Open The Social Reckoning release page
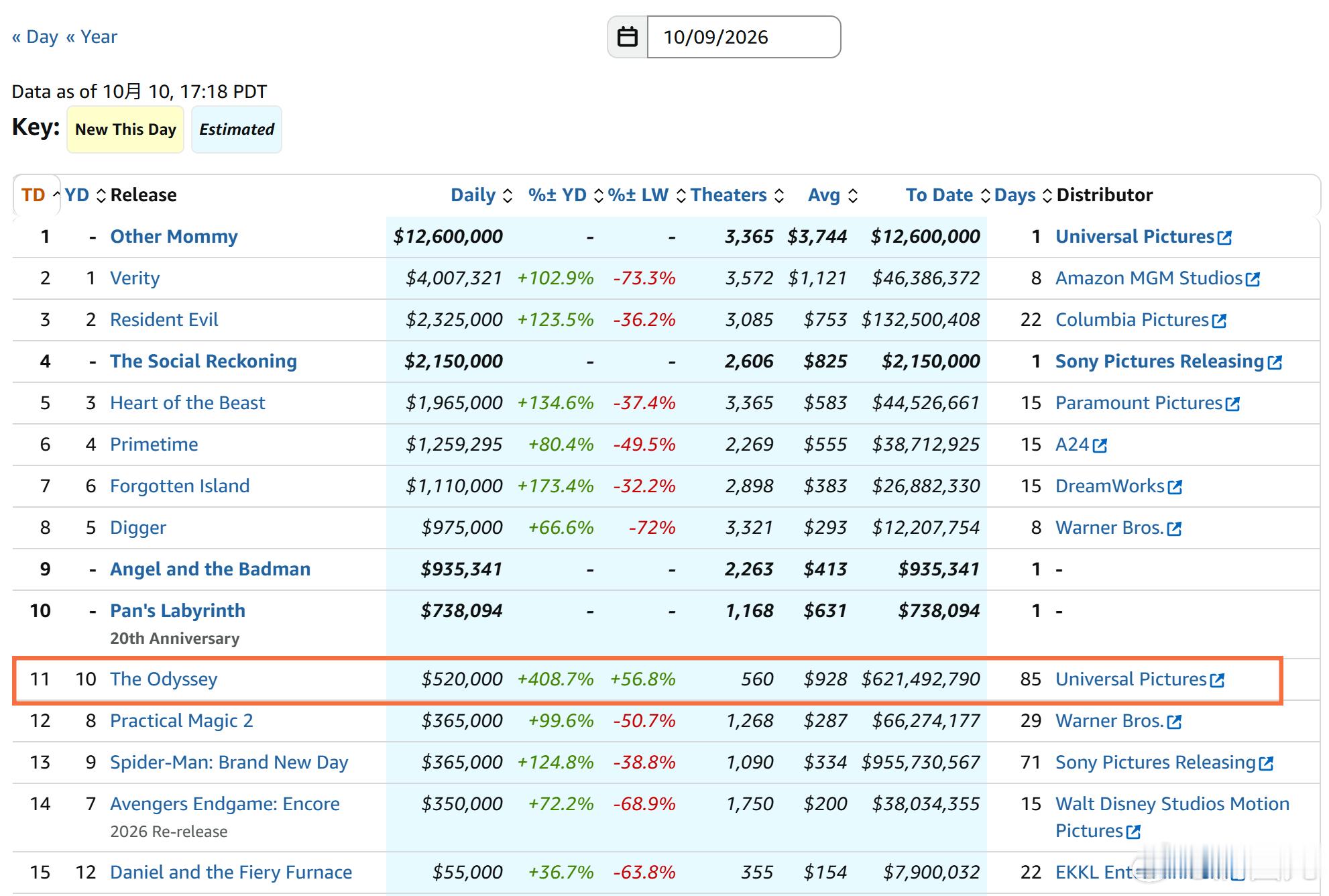The image size is (1329, 896). [203, 361]
